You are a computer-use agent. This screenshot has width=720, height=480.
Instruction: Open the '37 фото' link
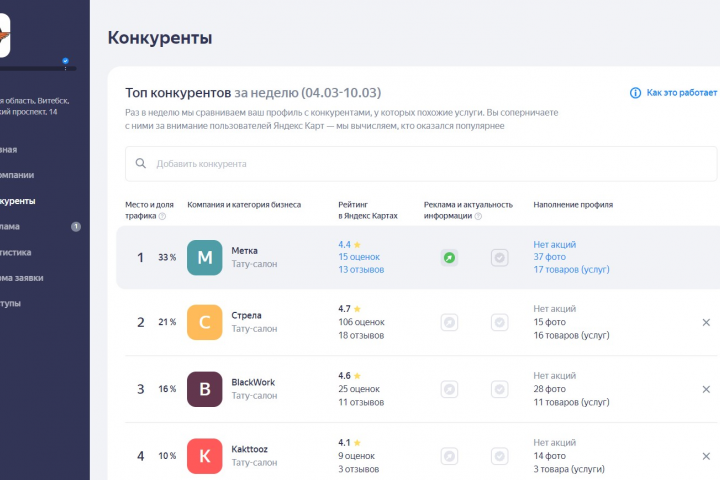pyautogui.click(x=549, y=257)
